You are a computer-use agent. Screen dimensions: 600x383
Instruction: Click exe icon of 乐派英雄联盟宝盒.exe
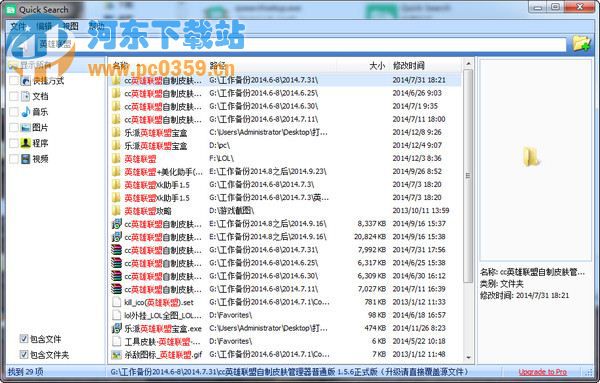(x=116, y=328)
